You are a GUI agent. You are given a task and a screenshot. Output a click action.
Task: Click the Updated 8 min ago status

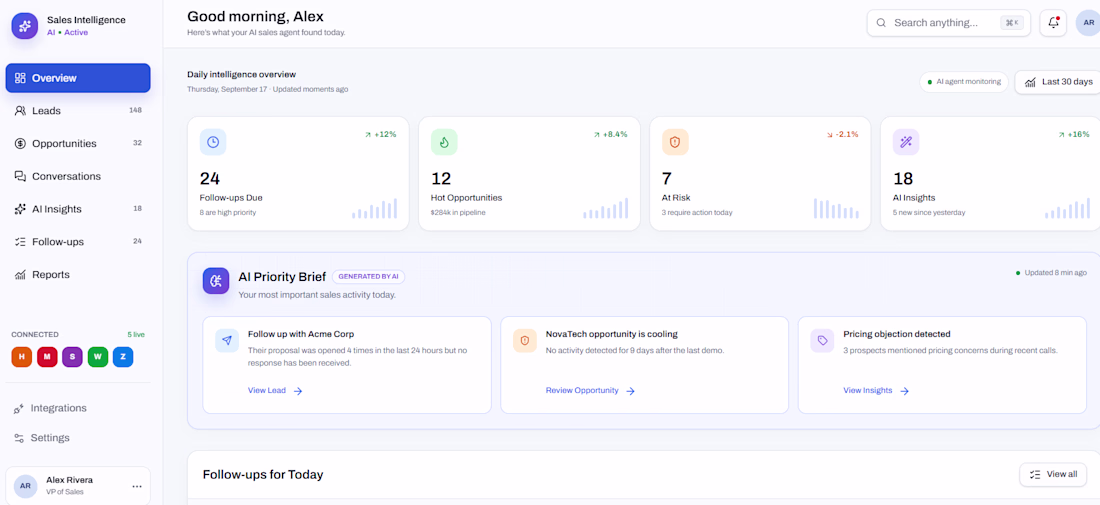point(1052,272)
